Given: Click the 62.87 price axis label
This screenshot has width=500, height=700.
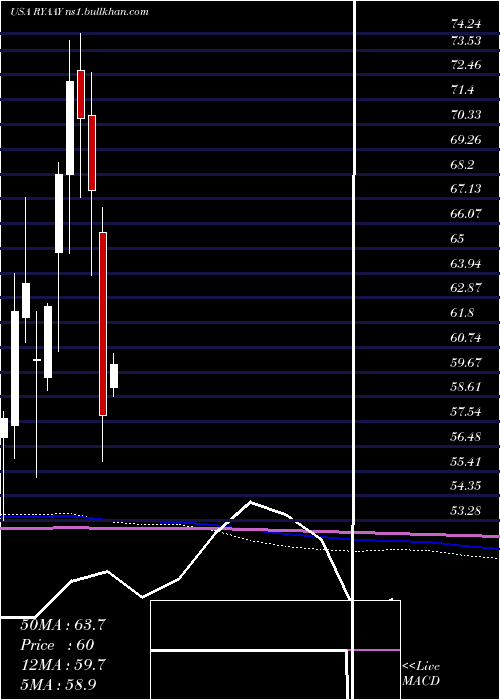Looking at the screenshot, I should [467, 288].
